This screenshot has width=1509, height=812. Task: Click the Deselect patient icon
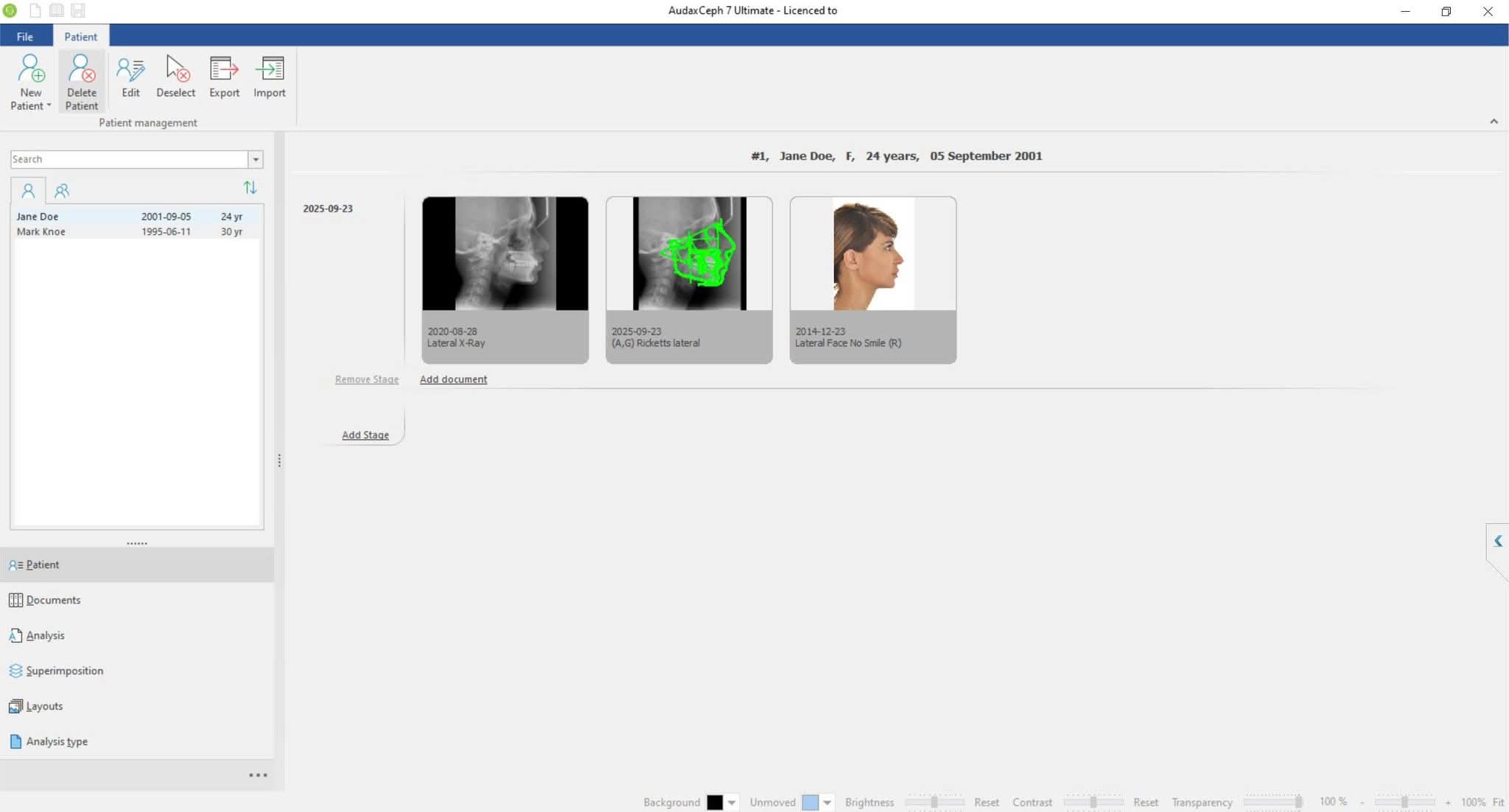coord(175,69)
